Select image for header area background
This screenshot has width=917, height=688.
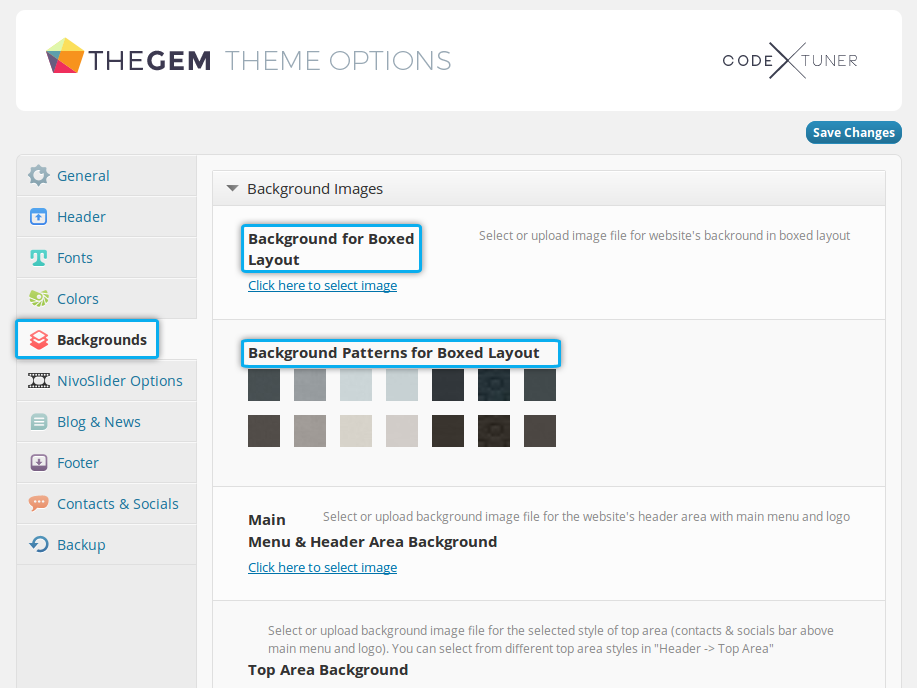[322, 568]
